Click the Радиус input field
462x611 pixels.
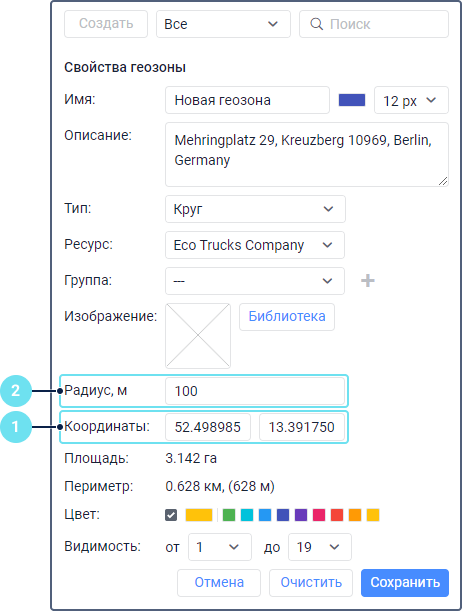[x=255, y=391]
